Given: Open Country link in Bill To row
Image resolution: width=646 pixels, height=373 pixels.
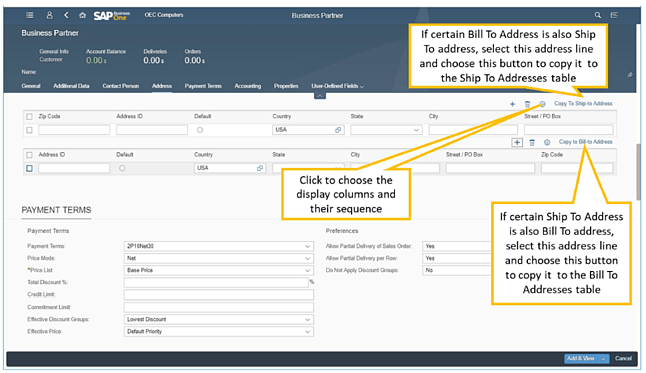Looking at the screenshot, I should coord(338,130).
